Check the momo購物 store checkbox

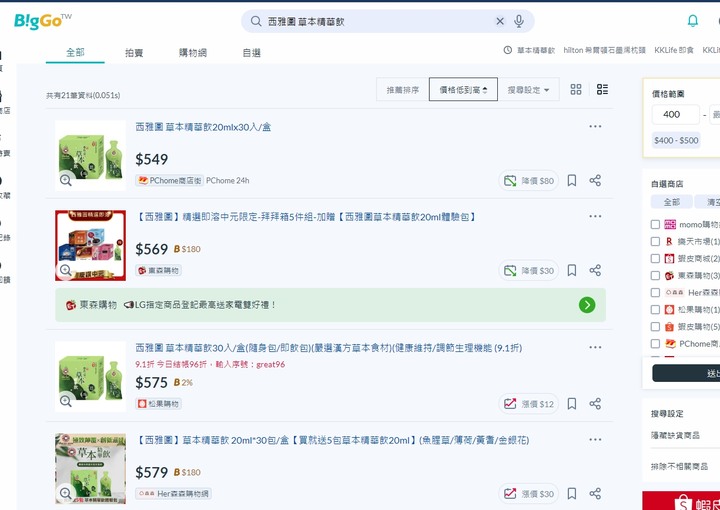click(655, 224)
